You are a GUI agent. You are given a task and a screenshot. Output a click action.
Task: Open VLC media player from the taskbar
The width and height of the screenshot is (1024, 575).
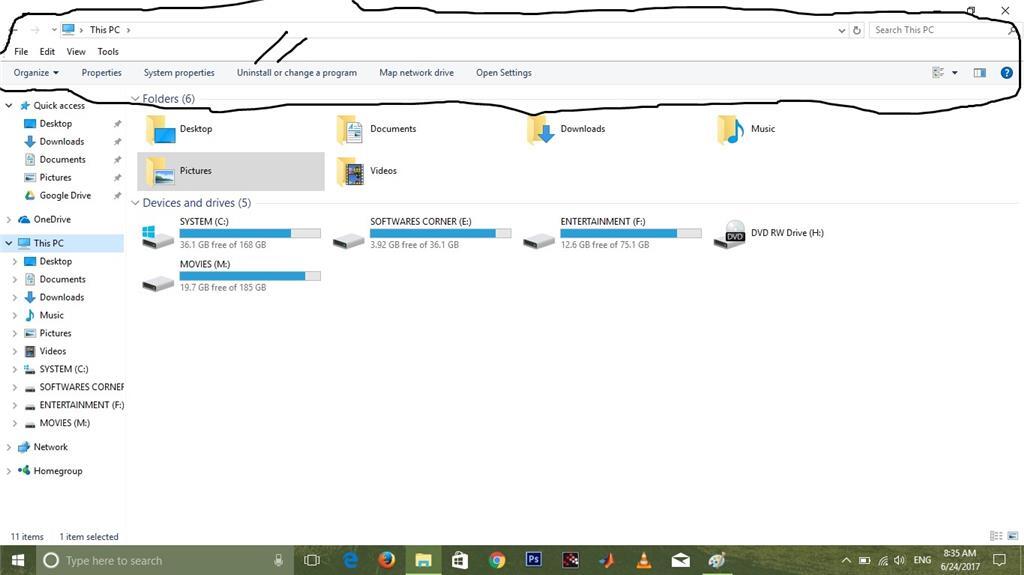643,560
